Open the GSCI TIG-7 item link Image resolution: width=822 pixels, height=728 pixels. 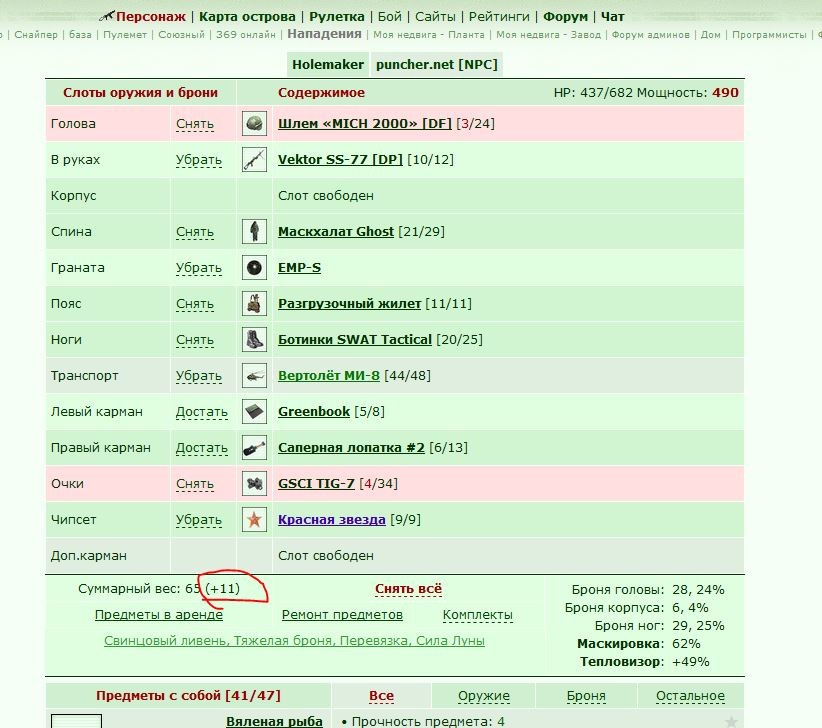316,484
